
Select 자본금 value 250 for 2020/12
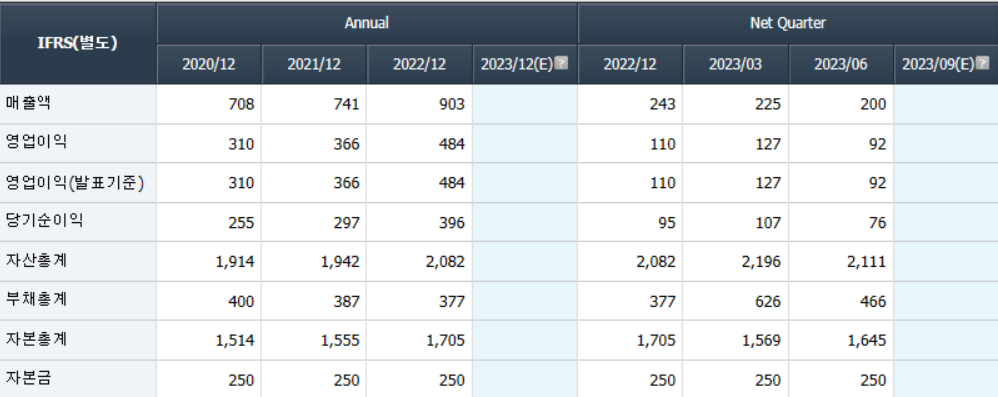[241, 380]
